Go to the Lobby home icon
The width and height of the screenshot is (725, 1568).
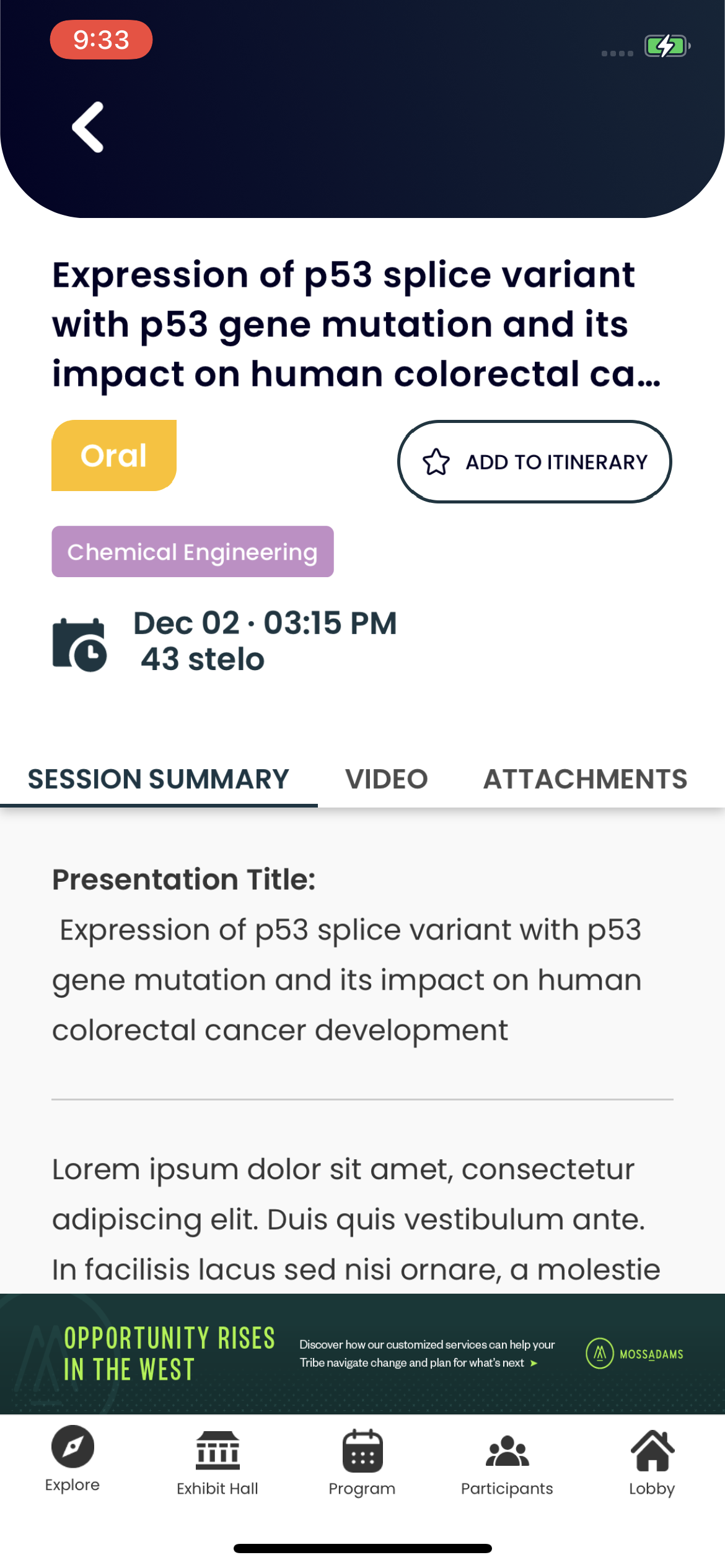coord(652,1450)
